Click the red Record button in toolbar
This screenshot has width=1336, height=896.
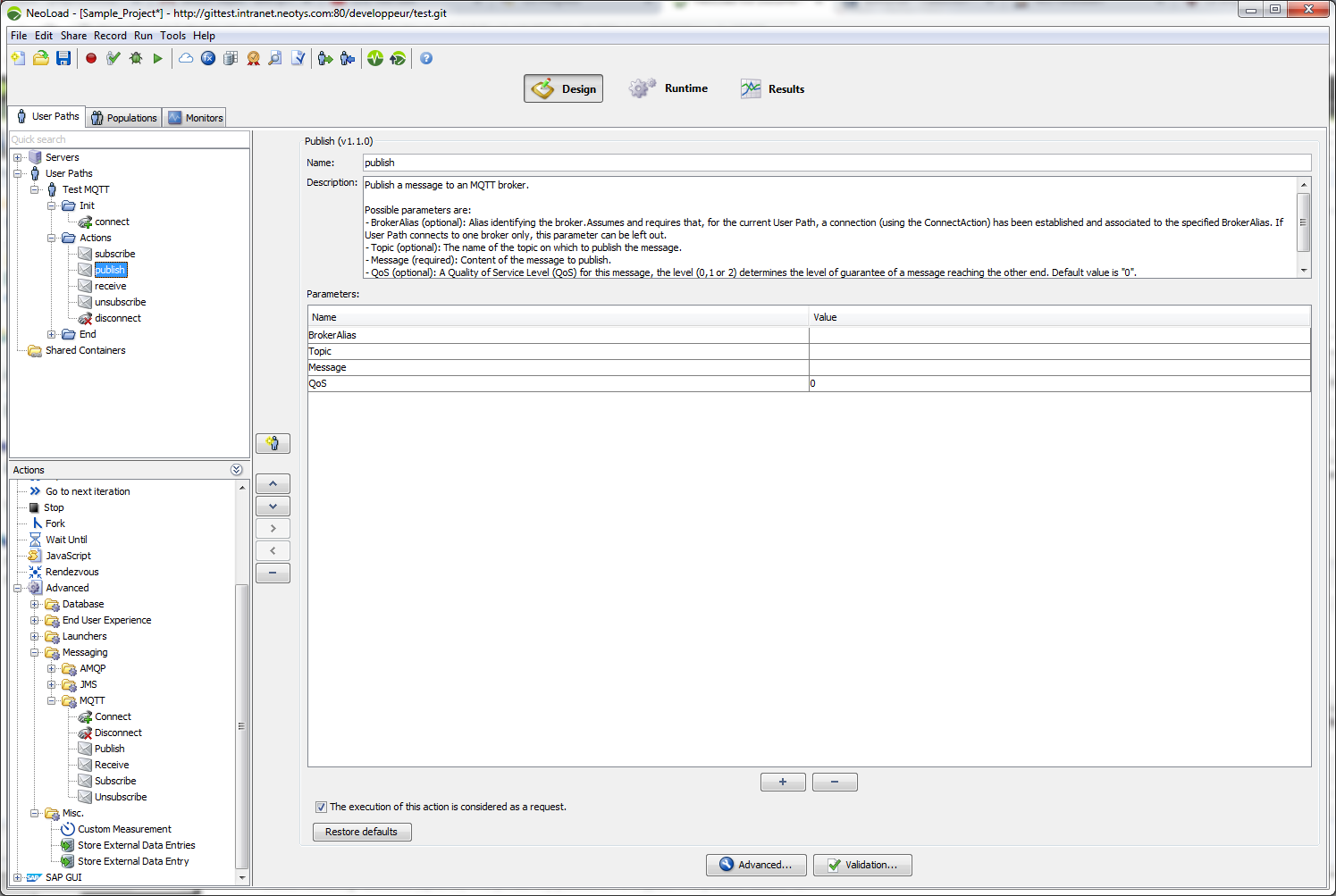pyautogui.click(x=91, y=58)
